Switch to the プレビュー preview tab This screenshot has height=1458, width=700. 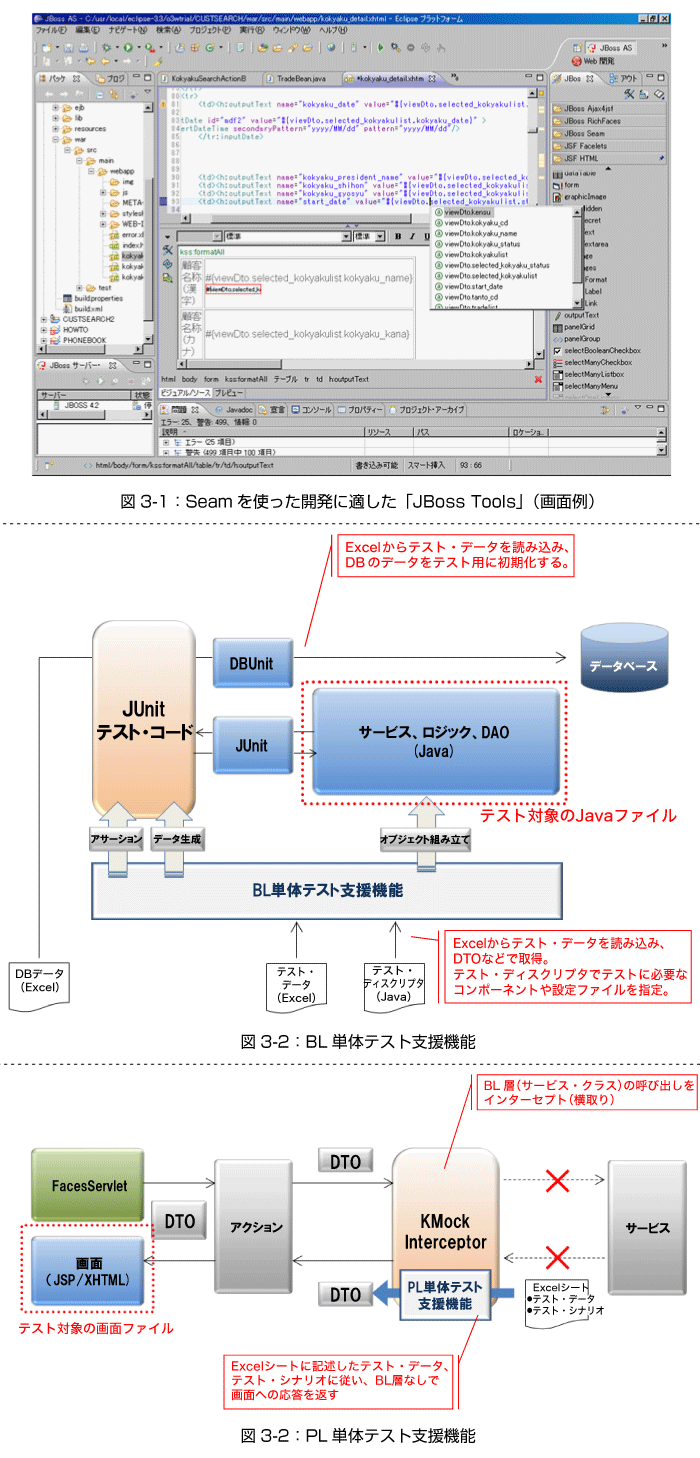coord(228,392)
